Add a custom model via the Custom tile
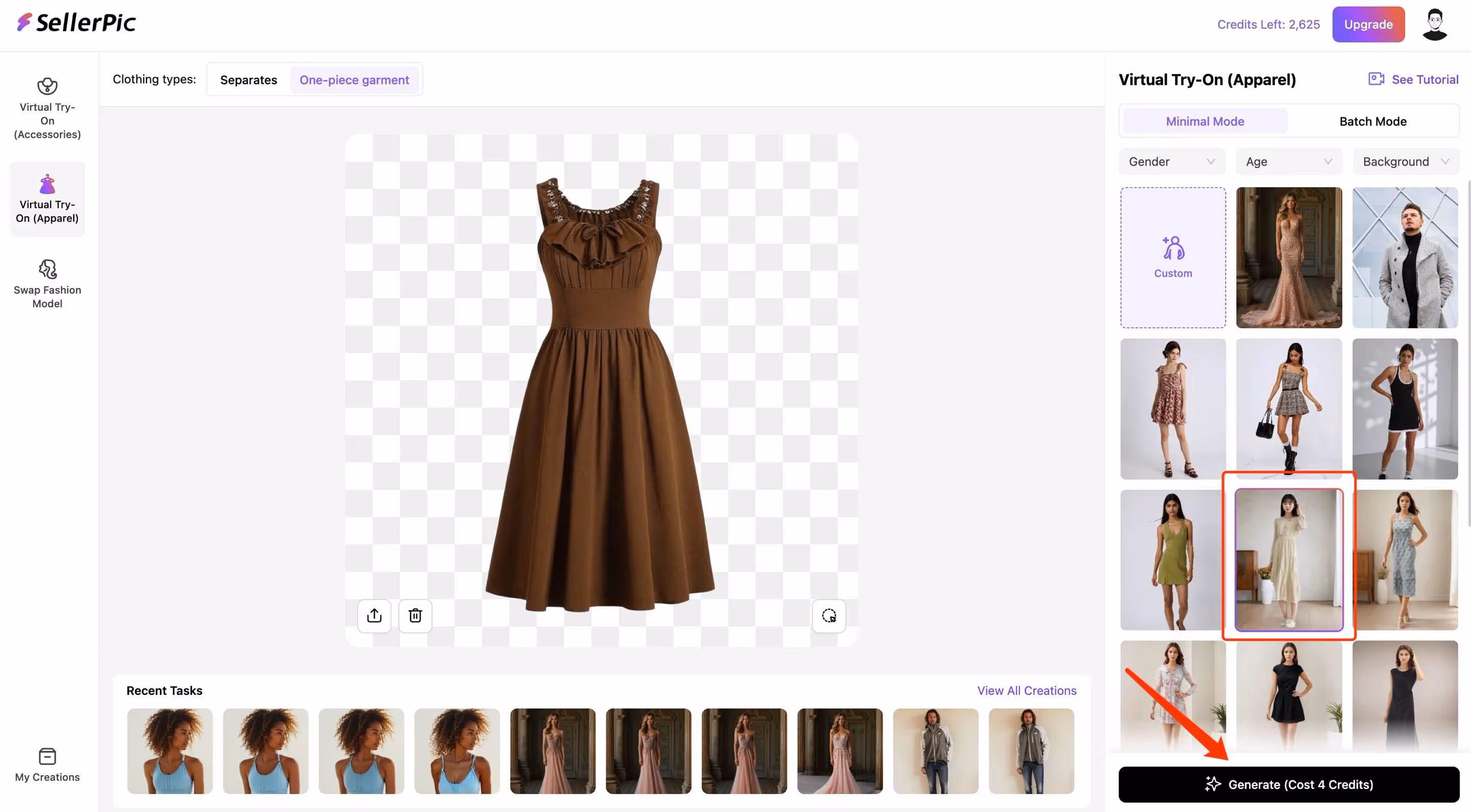Viewport: 1471px width, 812px height. [x=1173, y=257]
